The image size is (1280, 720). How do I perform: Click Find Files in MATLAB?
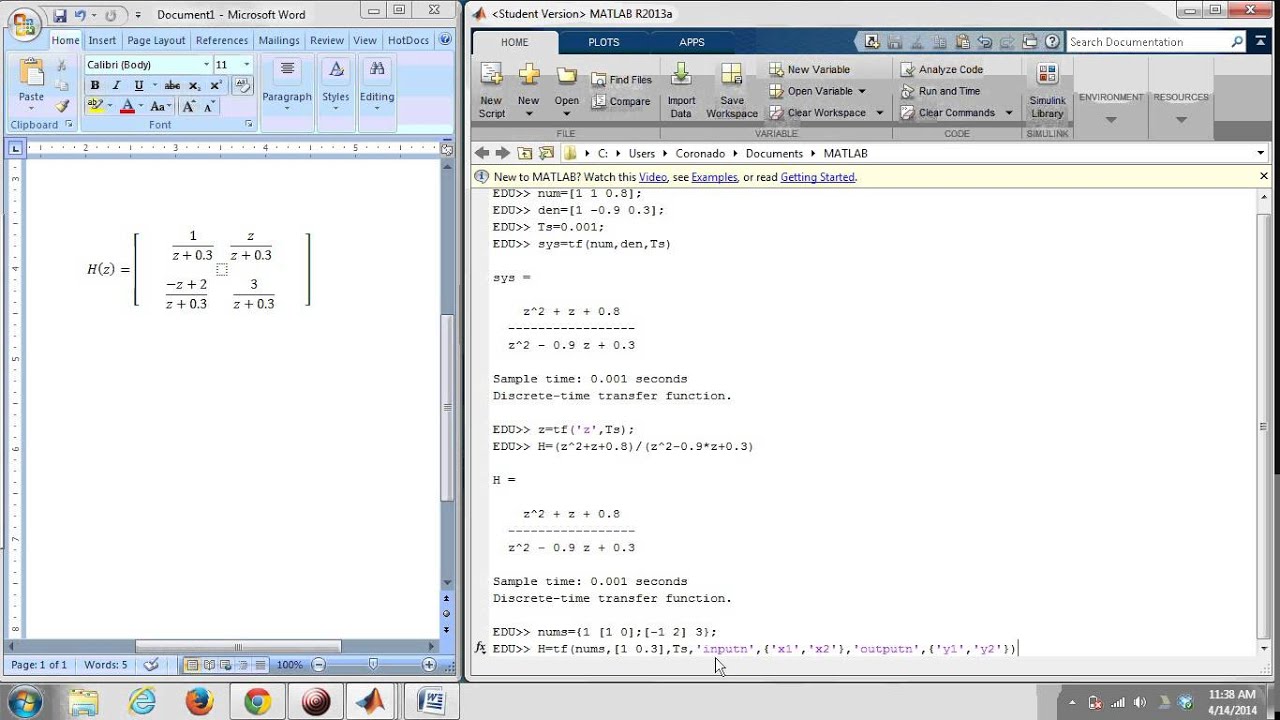(621, 79)
